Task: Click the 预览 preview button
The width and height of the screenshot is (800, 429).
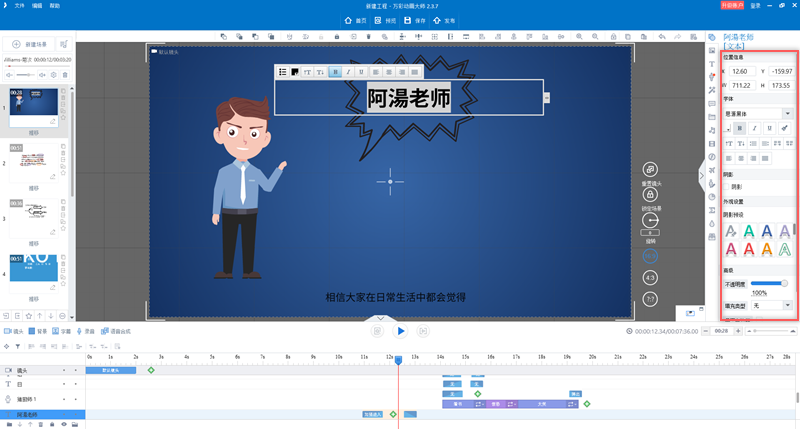Action: coord(385,20)
